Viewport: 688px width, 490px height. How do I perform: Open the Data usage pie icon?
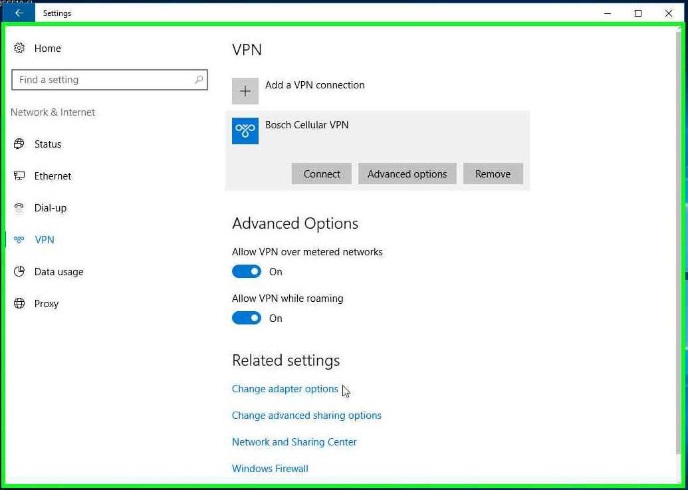(x=19, y=272)
